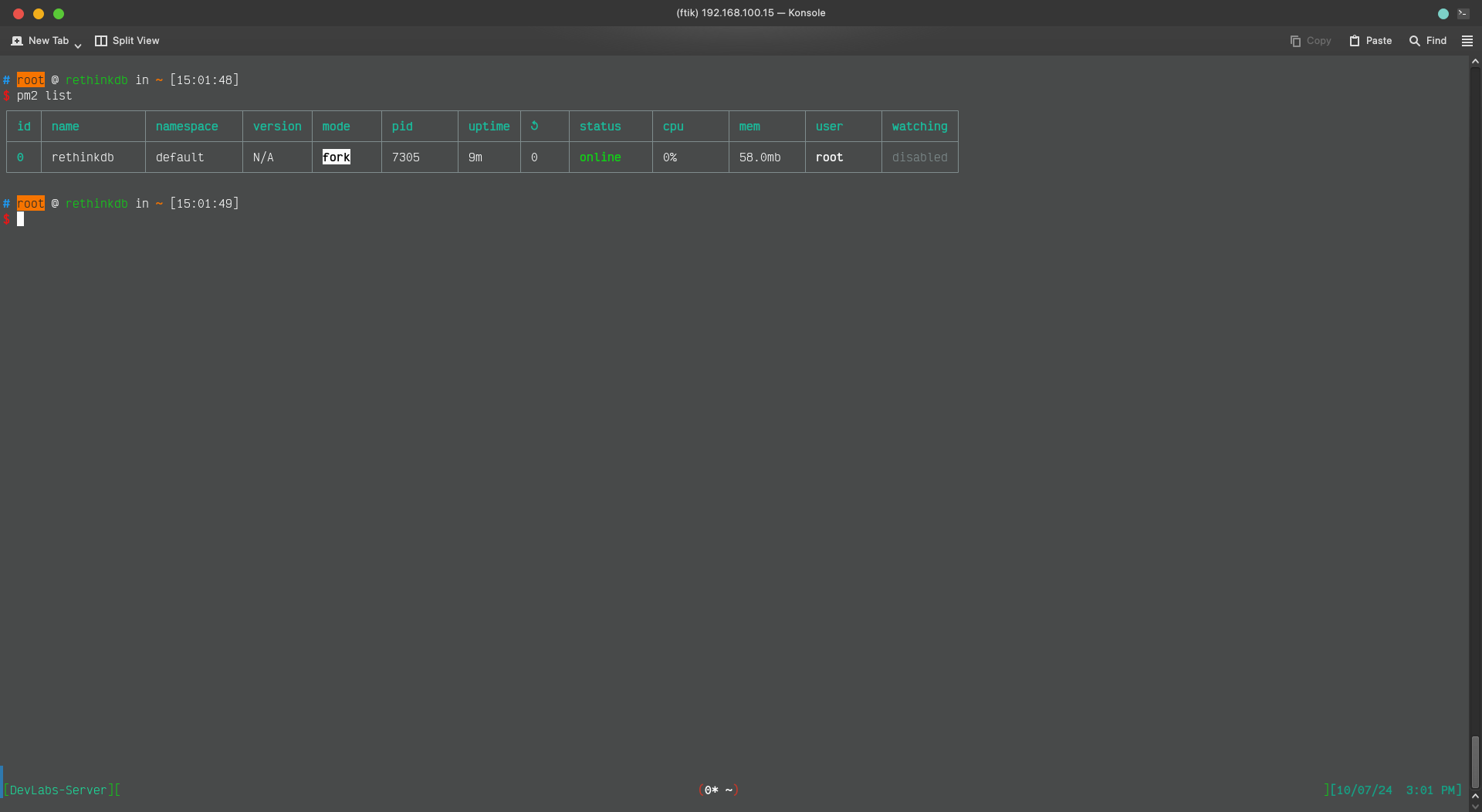Click the Copy icon in toolbar
Image resolution: width=1482 pixels, height=812 pixels.
click(x=1295, y=41)
